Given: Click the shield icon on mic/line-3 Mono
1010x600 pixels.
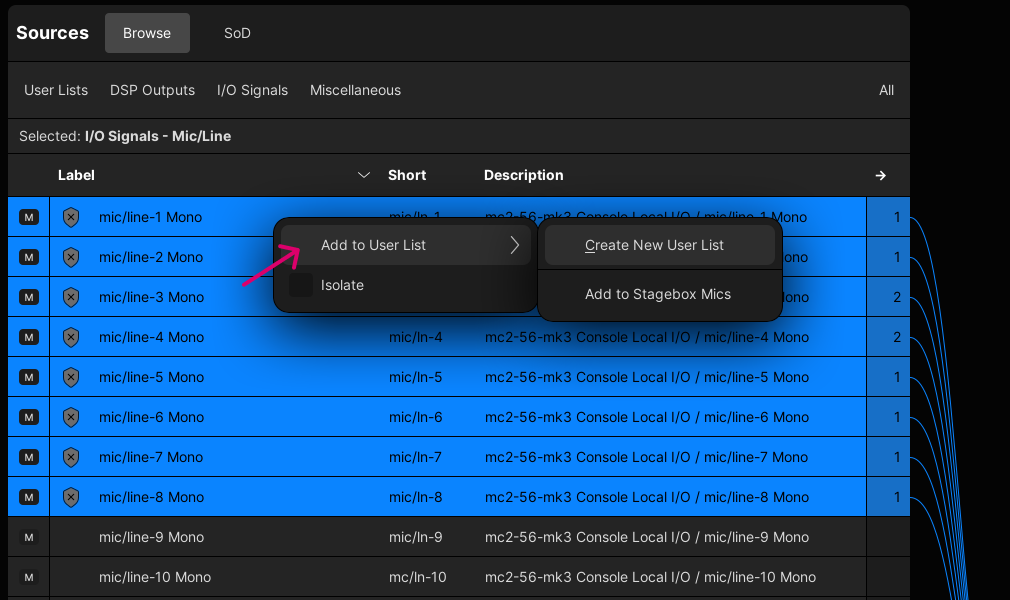Looking at the screenshot, I should tap(71, 297).
